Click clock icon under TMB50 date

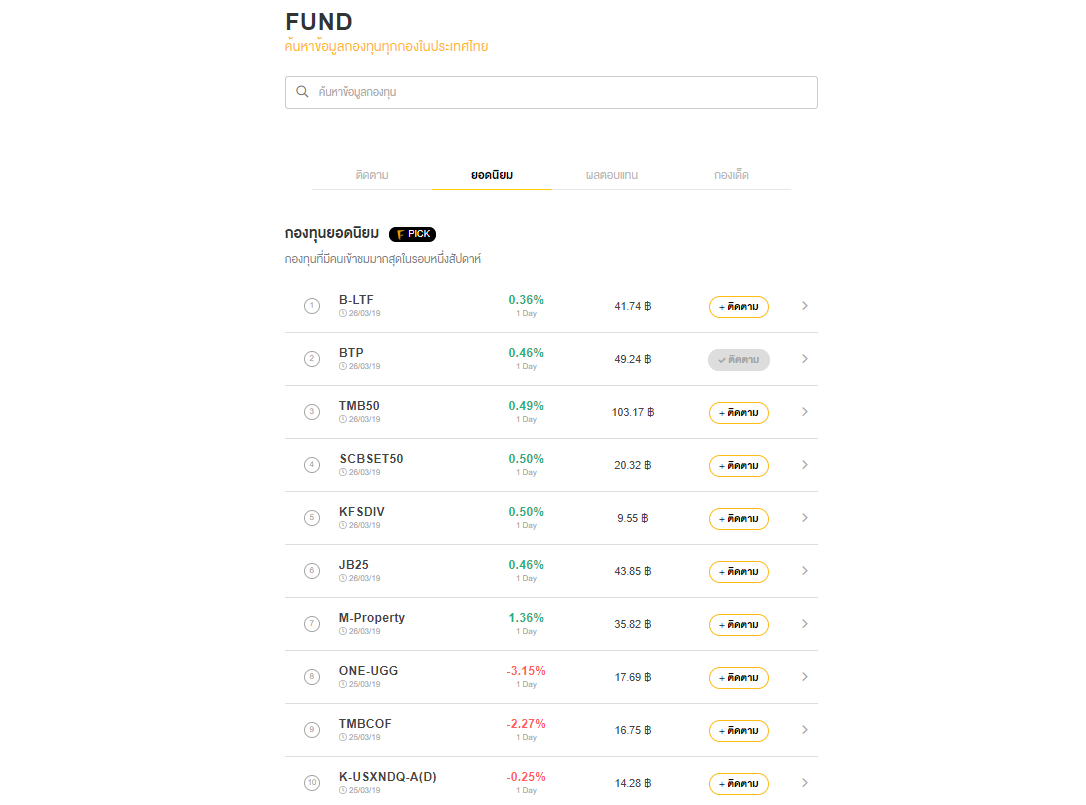342,419
